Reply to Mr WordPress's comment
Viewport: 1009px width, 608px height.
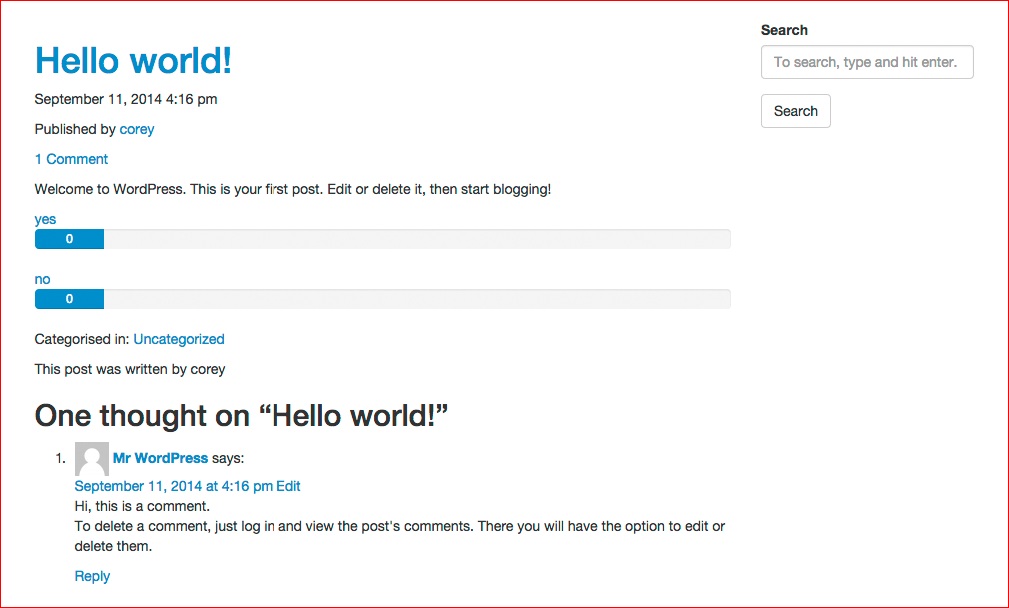click(92, 576)
